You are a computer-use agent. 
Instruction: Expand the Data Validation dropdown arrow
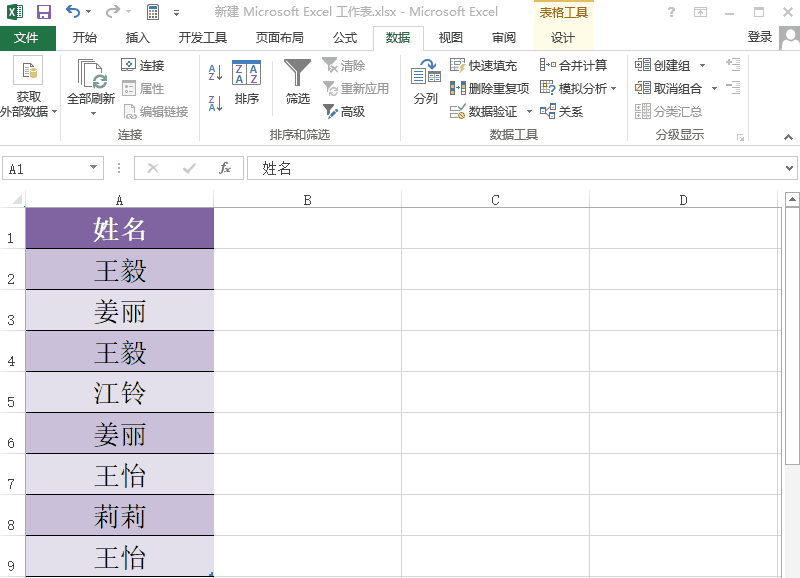529,111
